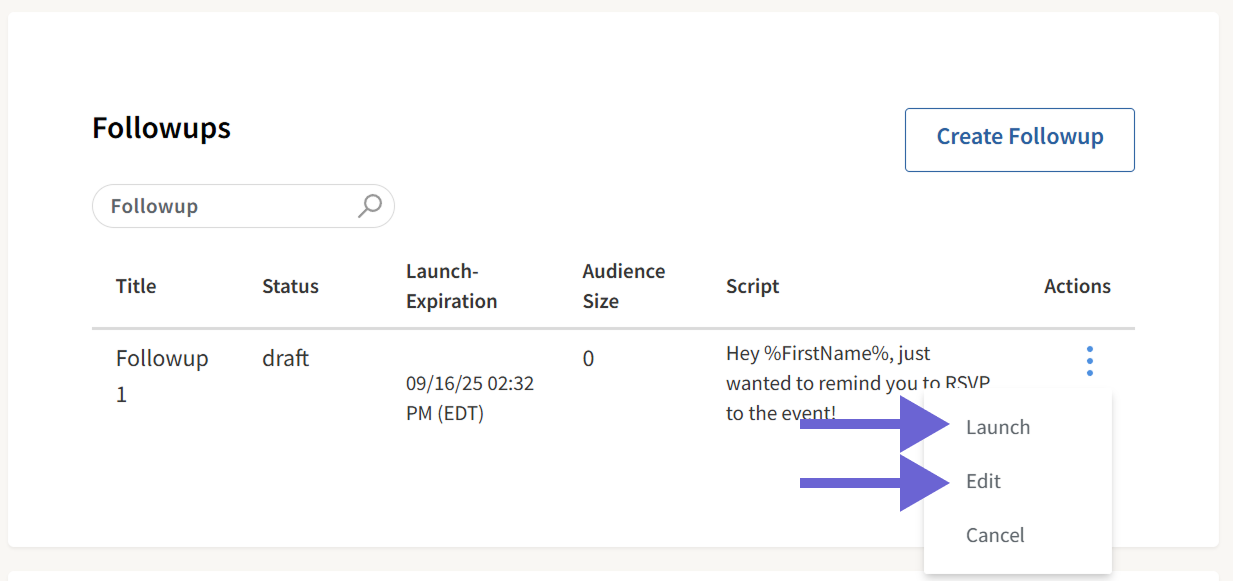Click the Actions column header

(1077, 286)
